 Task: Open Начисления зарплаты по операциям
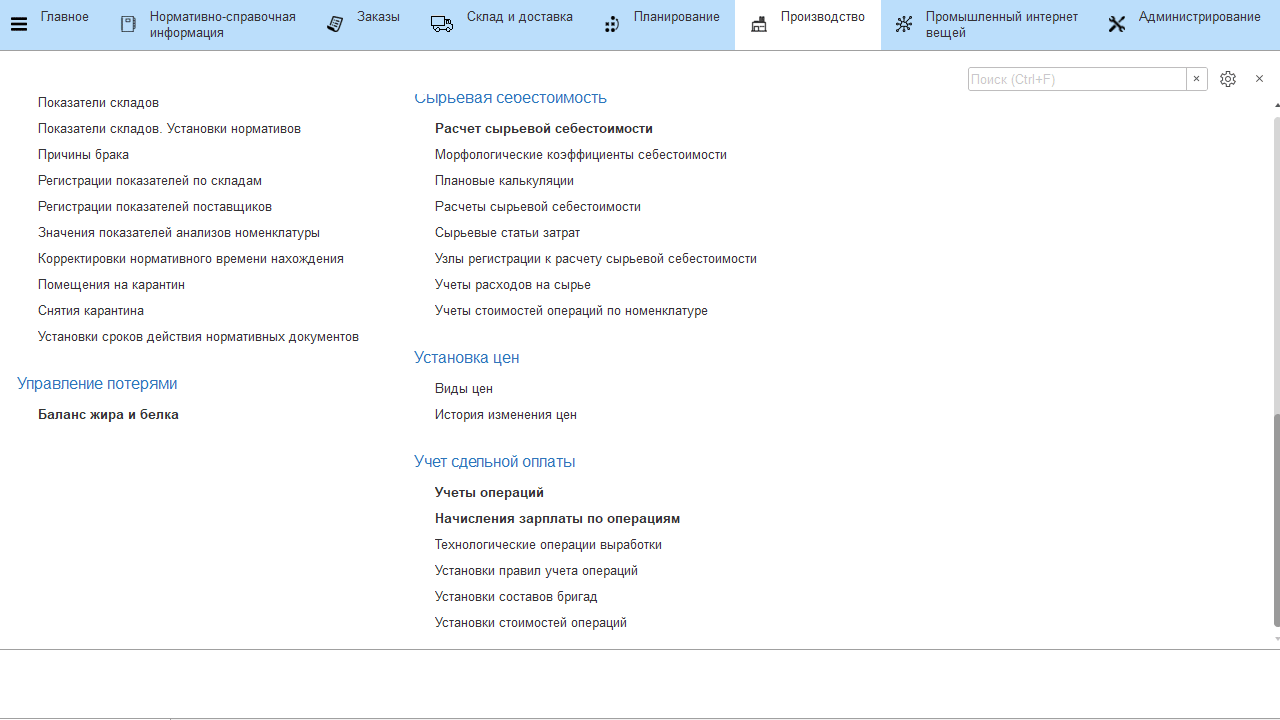click(557, 519)
